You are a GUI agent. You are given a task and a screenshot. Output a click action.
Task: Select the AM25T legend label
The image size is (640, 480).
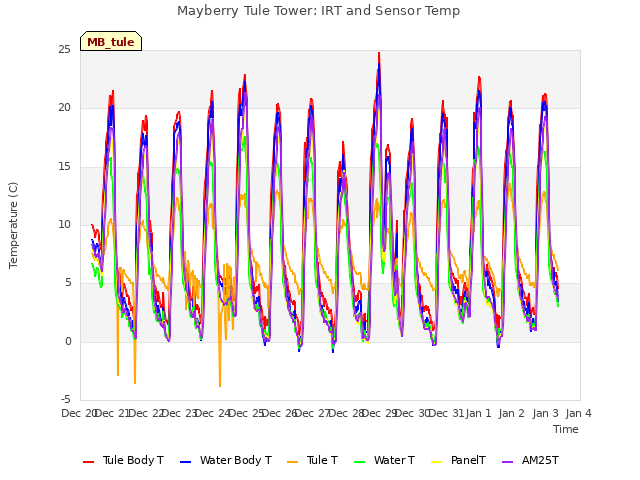tap(540, 460)
